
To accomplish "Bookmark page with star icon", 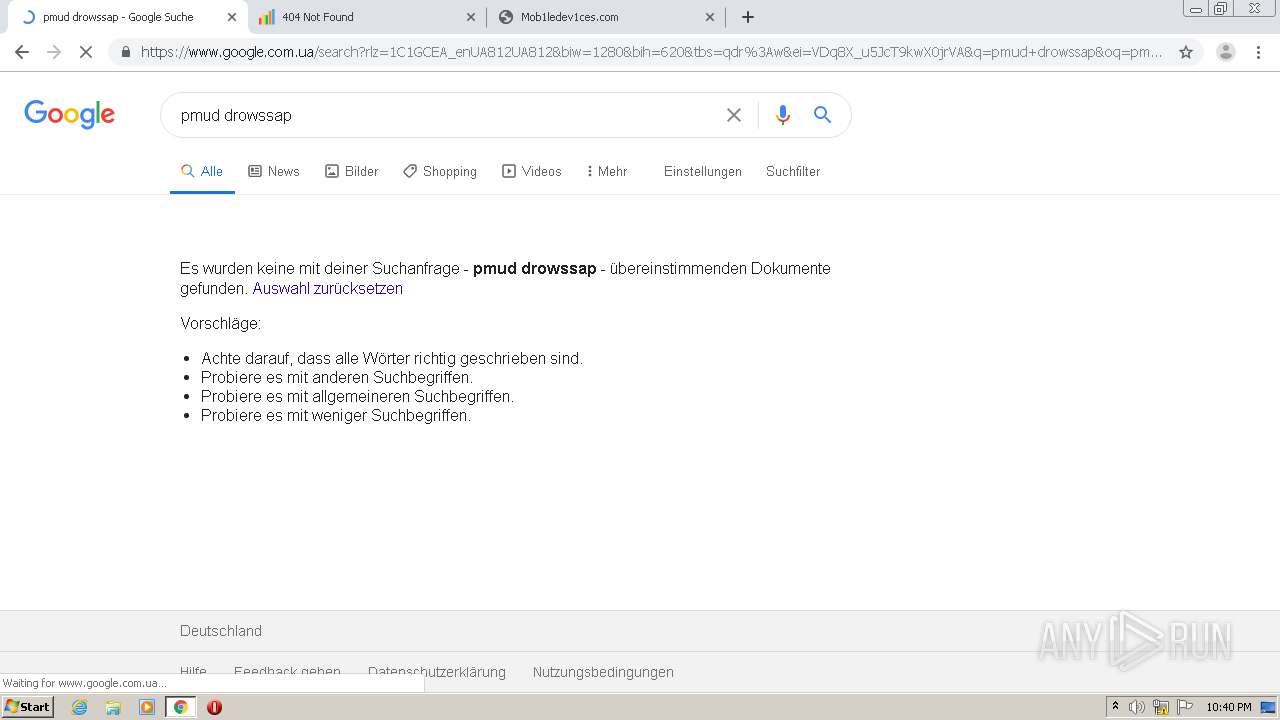I will pyautogui.click(x=1186, y=52).
